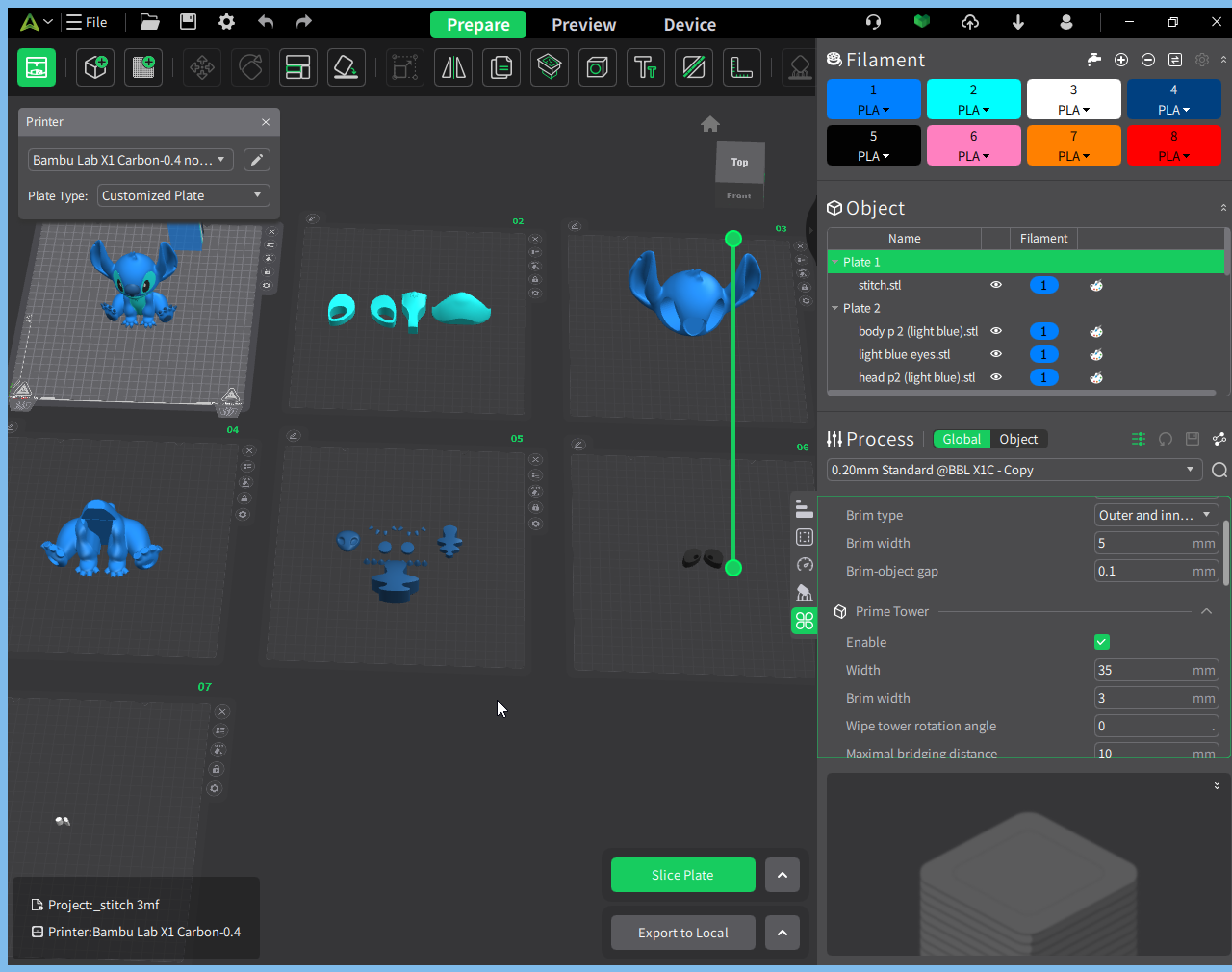The height and width of the screenshot is (972, 1232).
Task: Uncheck the Prime Tower Enable checkbox
Action: [1102, 642]
